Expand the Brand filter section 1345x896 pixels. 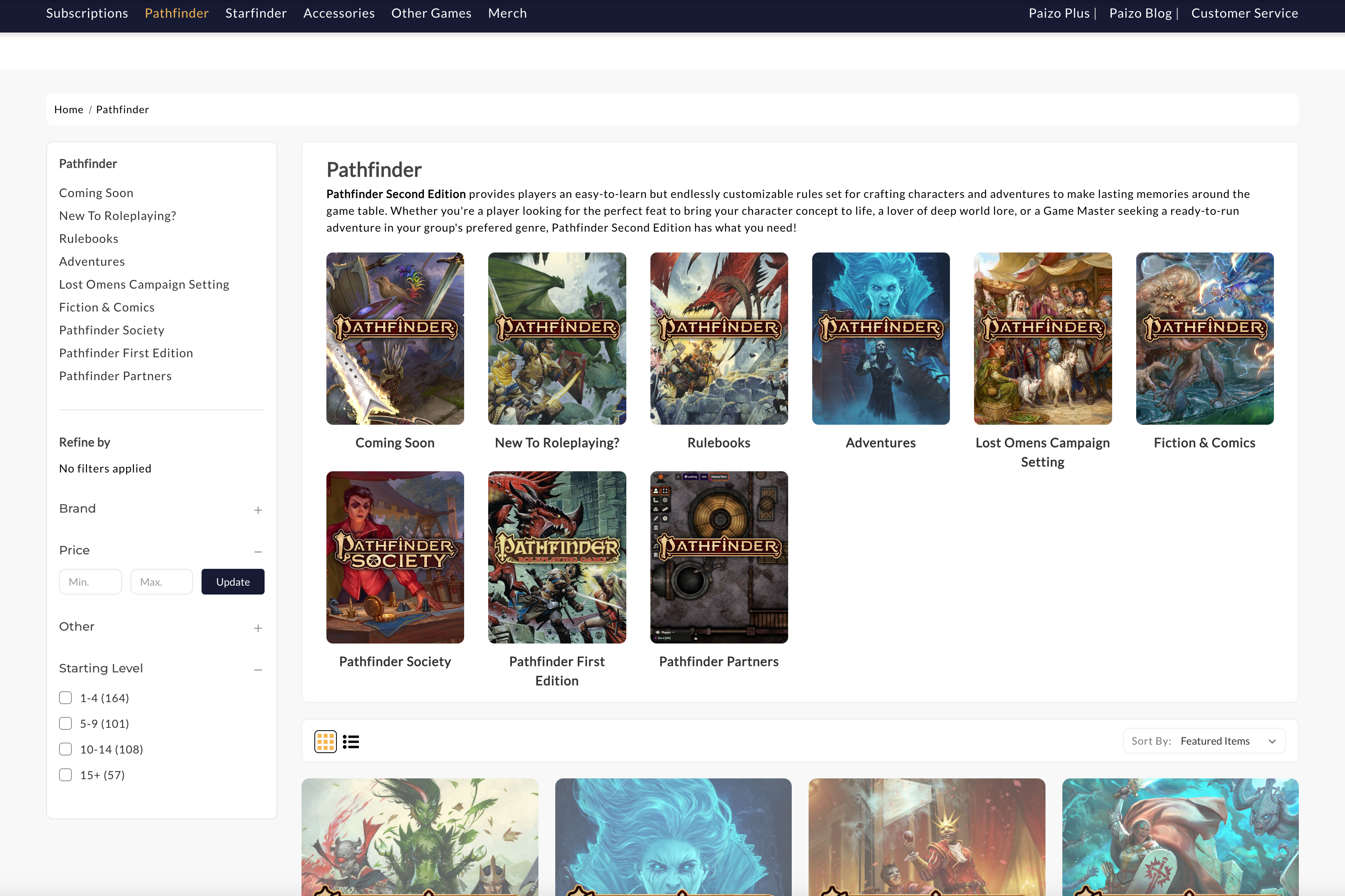[258, 509]
